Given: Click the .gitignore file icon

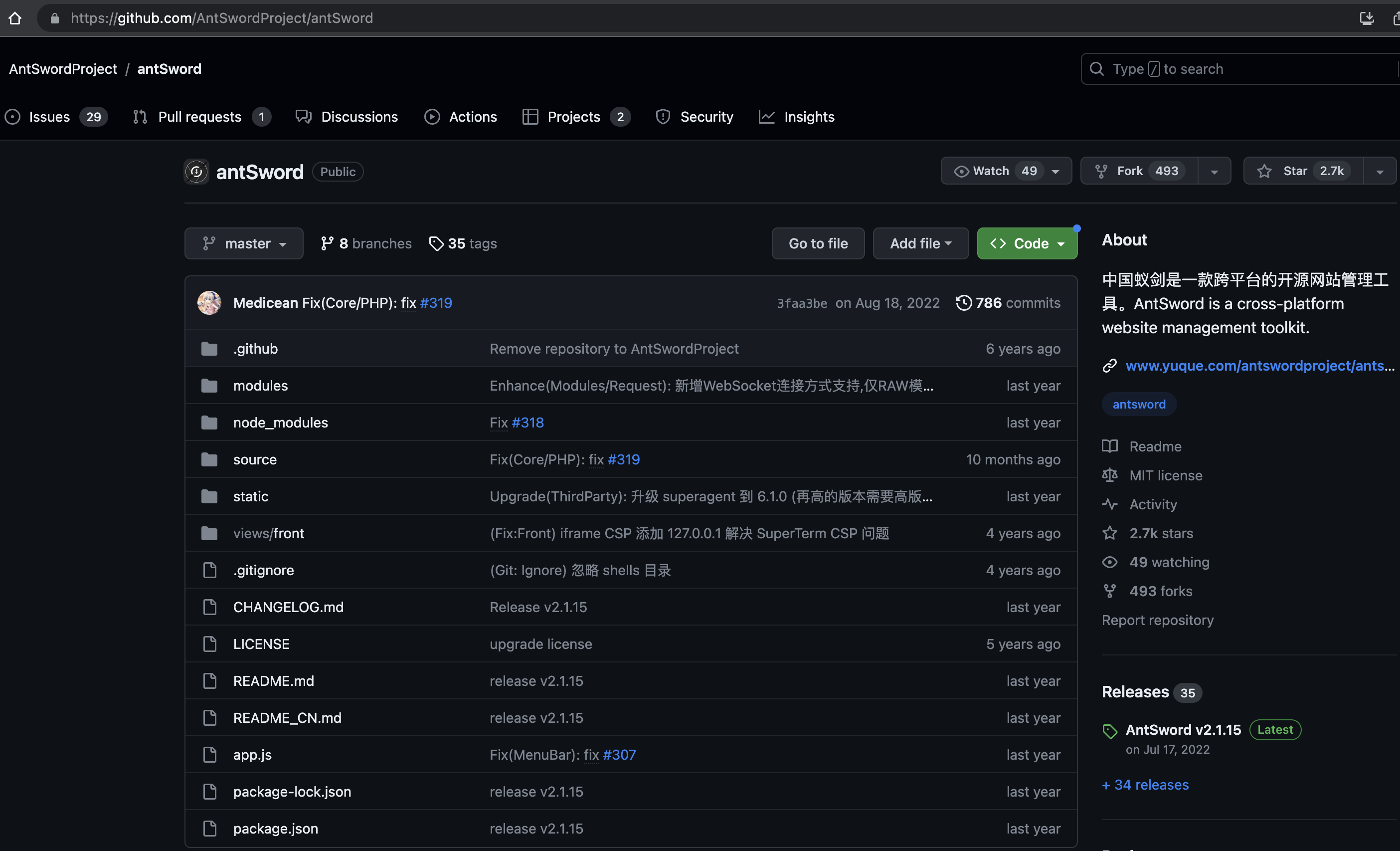Looking at the screenshot, I should 210,571.
